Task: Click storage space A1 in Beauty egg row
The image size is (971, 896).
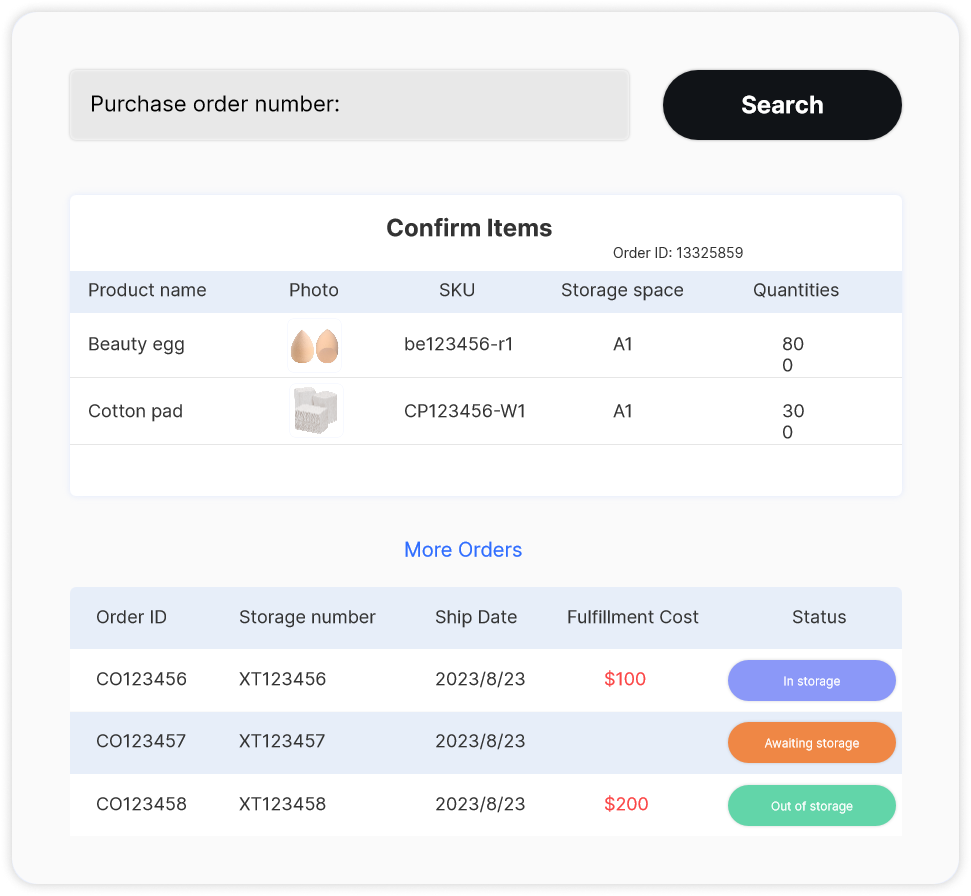Action: tap(622, 344)
